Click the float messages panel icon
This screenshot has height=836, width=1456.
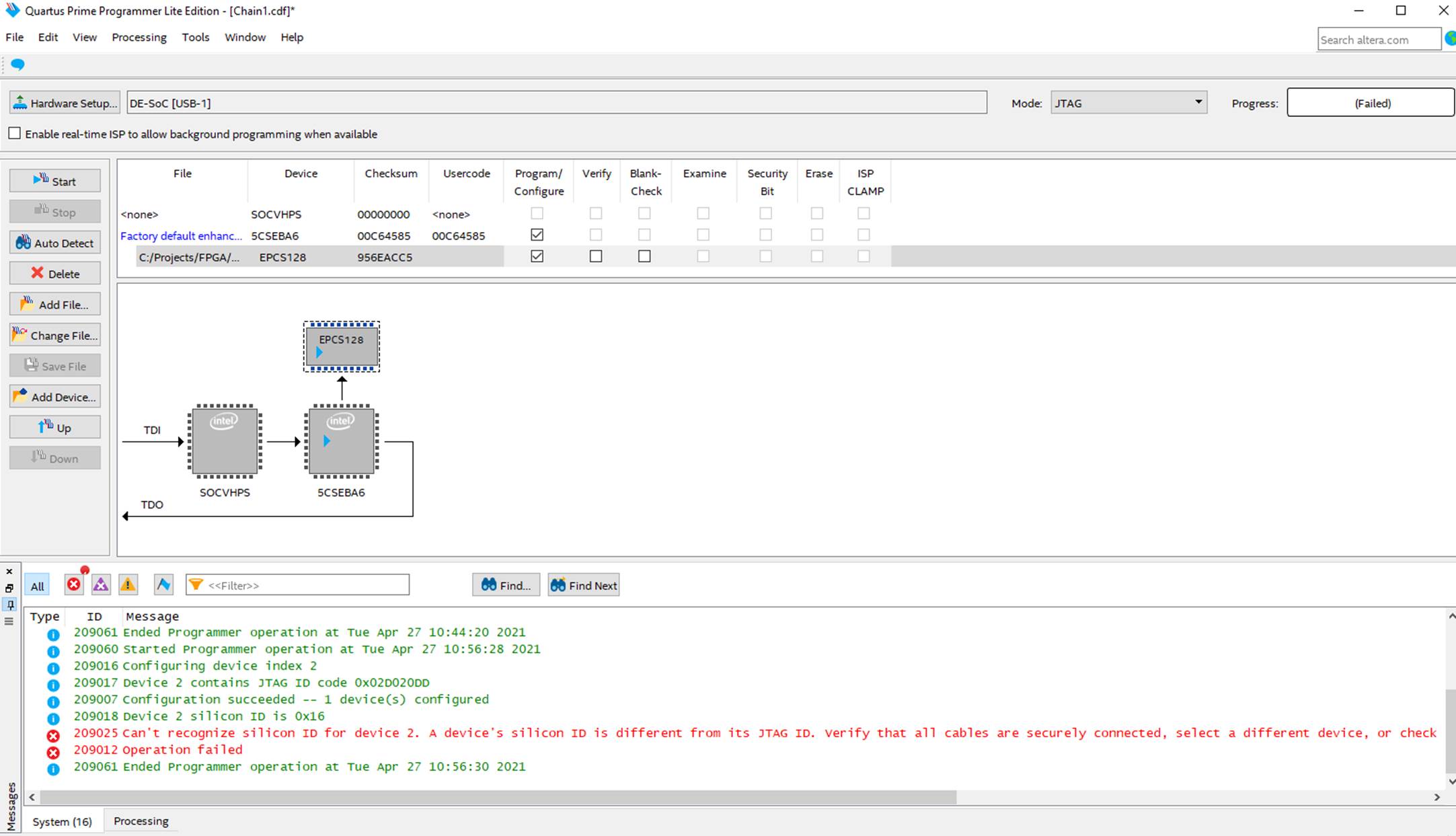(x=9, y=588)
